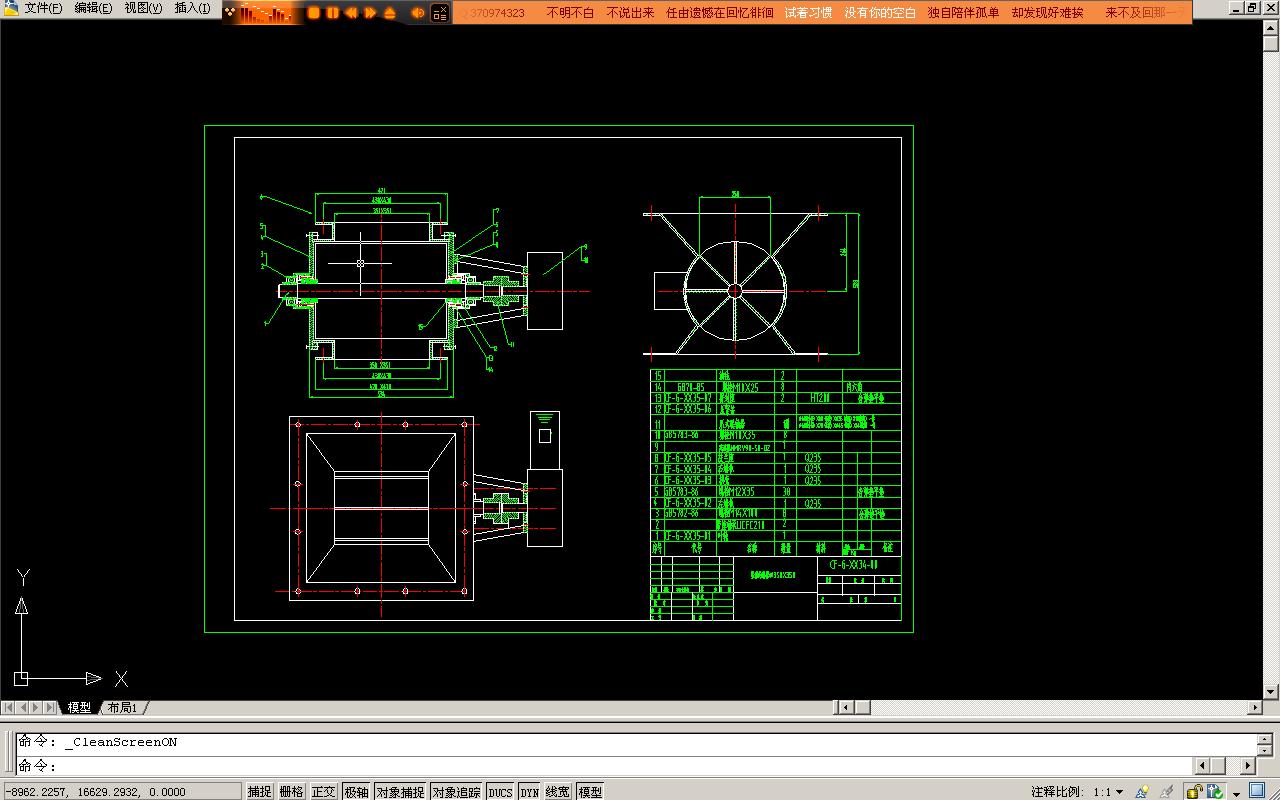Open the 文件(F) menu
Screen dimensions: 1280x800
click(43, 8)
